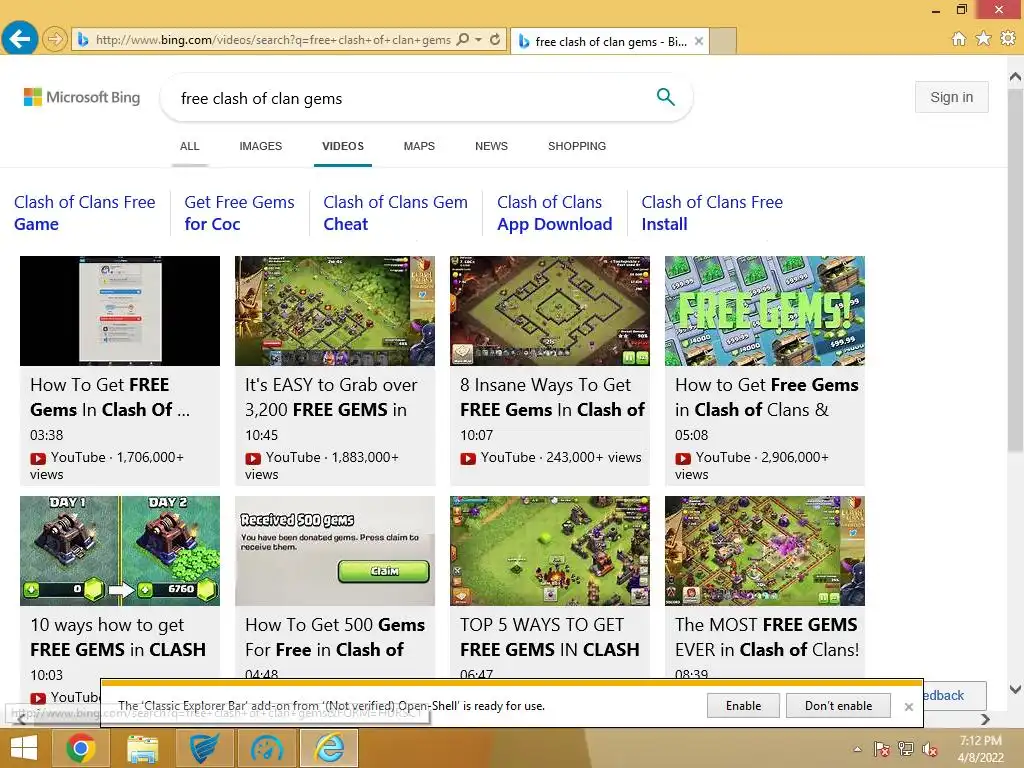
Task: Open a new blank tab
Action: [722, 41]
